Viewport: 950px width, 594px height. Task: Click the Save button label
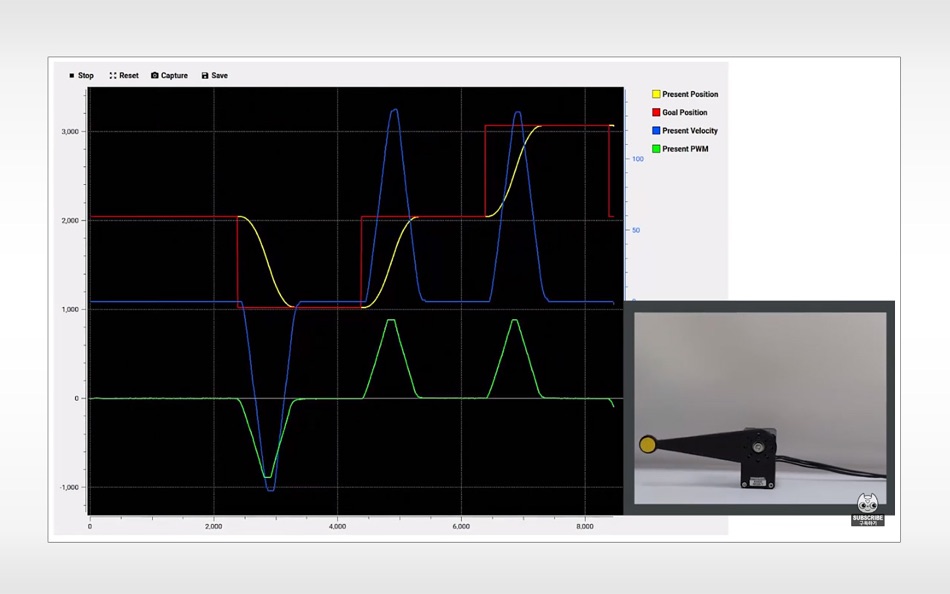pyautogui.click(x=219, y=76)
